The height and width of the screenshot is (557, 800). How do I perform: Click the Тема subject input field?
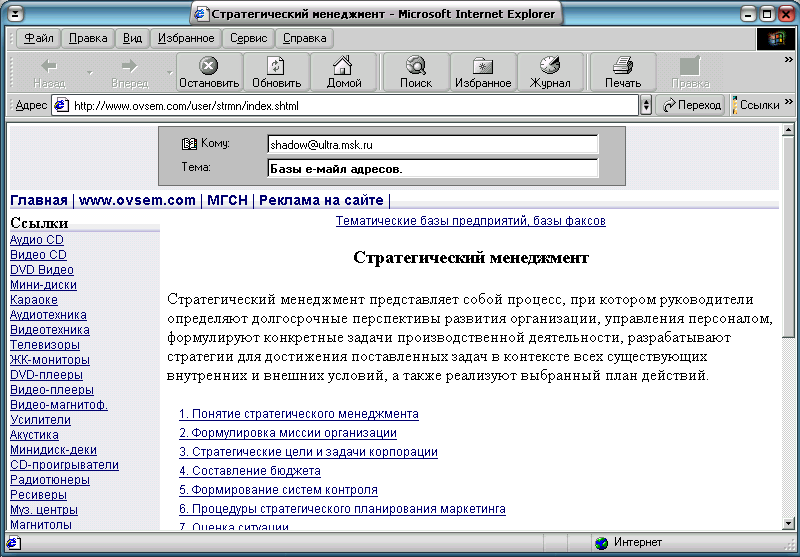click(432, 168)
